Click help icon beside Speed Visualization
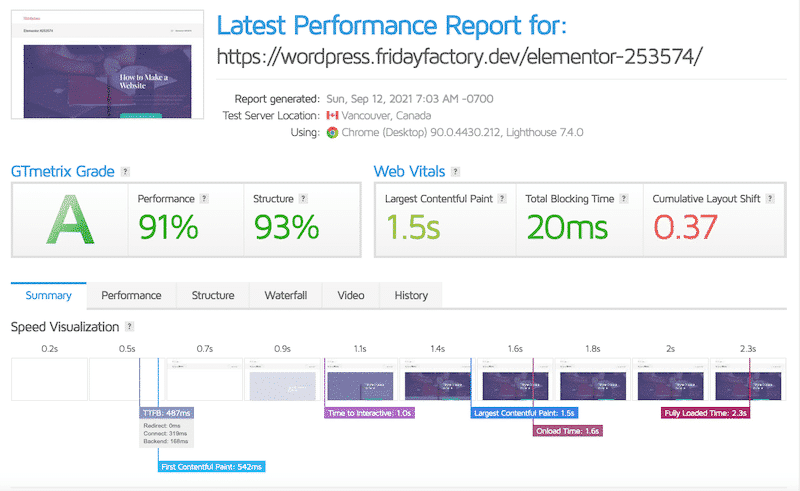Screen dimensions: 800x491 (130, 327)
